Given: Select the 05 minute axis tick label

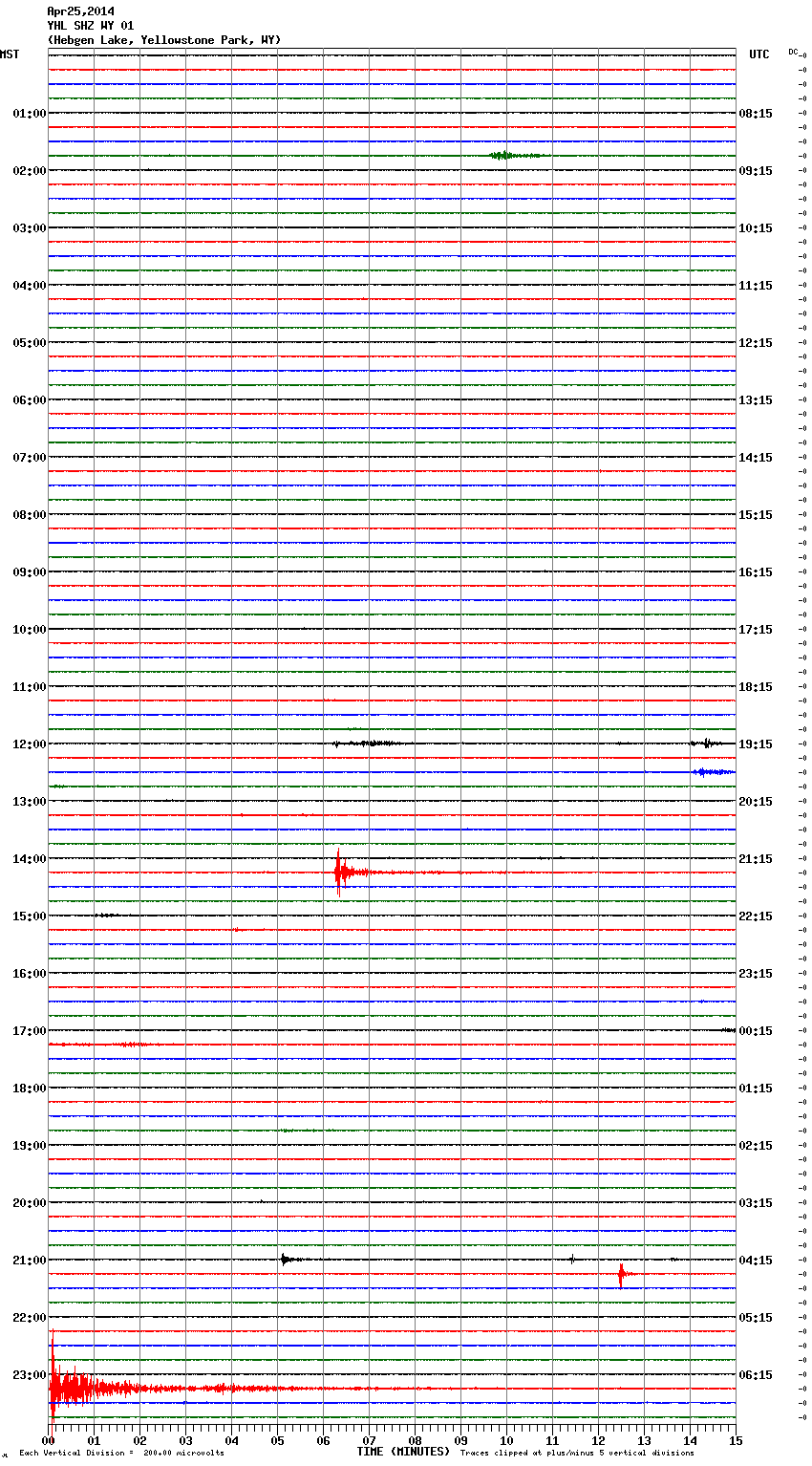Looking at the screenshot, I should [278, 1440].
